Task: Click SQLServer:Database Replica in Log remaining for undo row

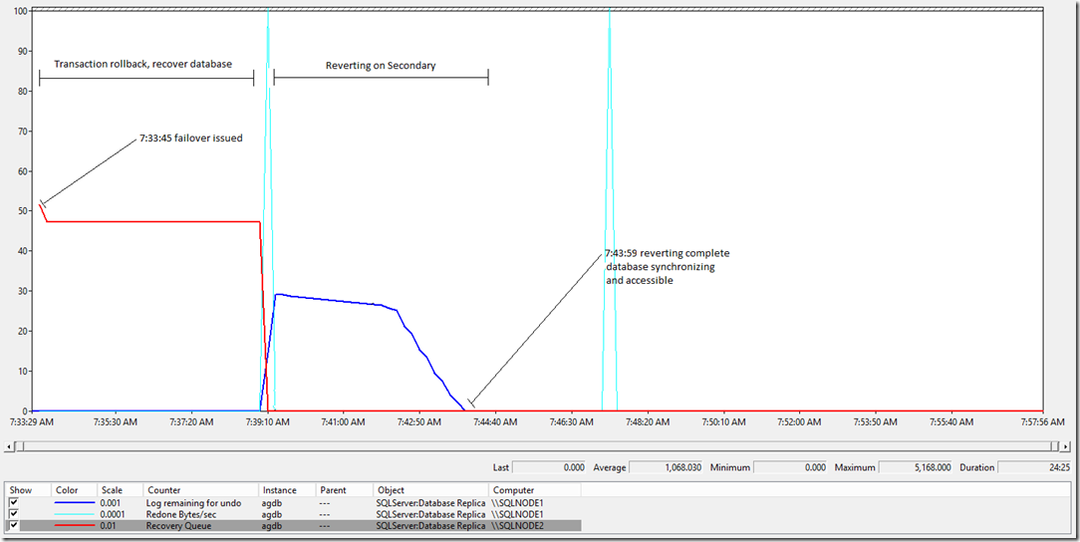Action: tap(430, 503)
